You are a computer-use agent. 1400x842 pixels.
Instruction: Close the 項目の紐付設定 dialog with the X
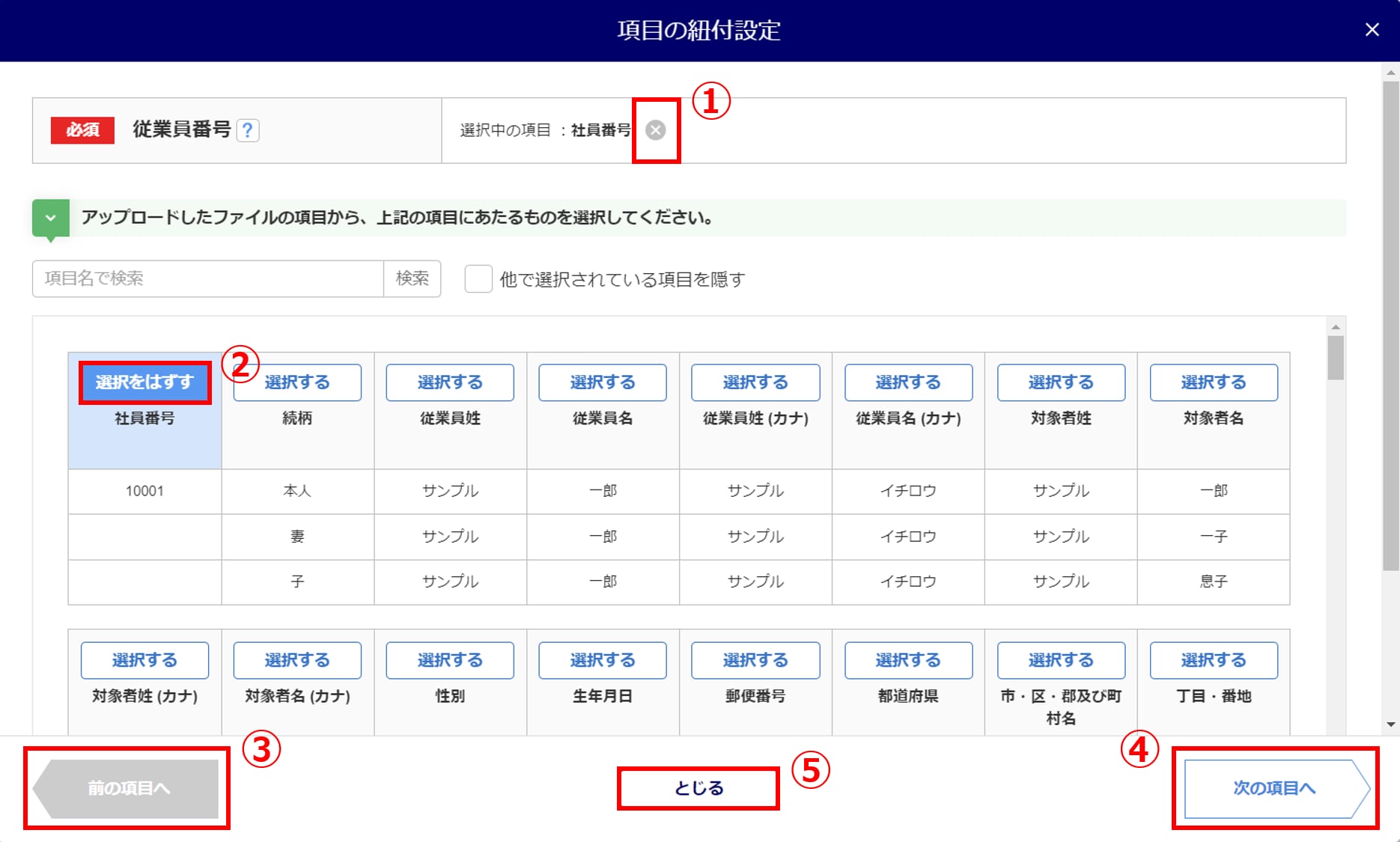(1372, 30)
